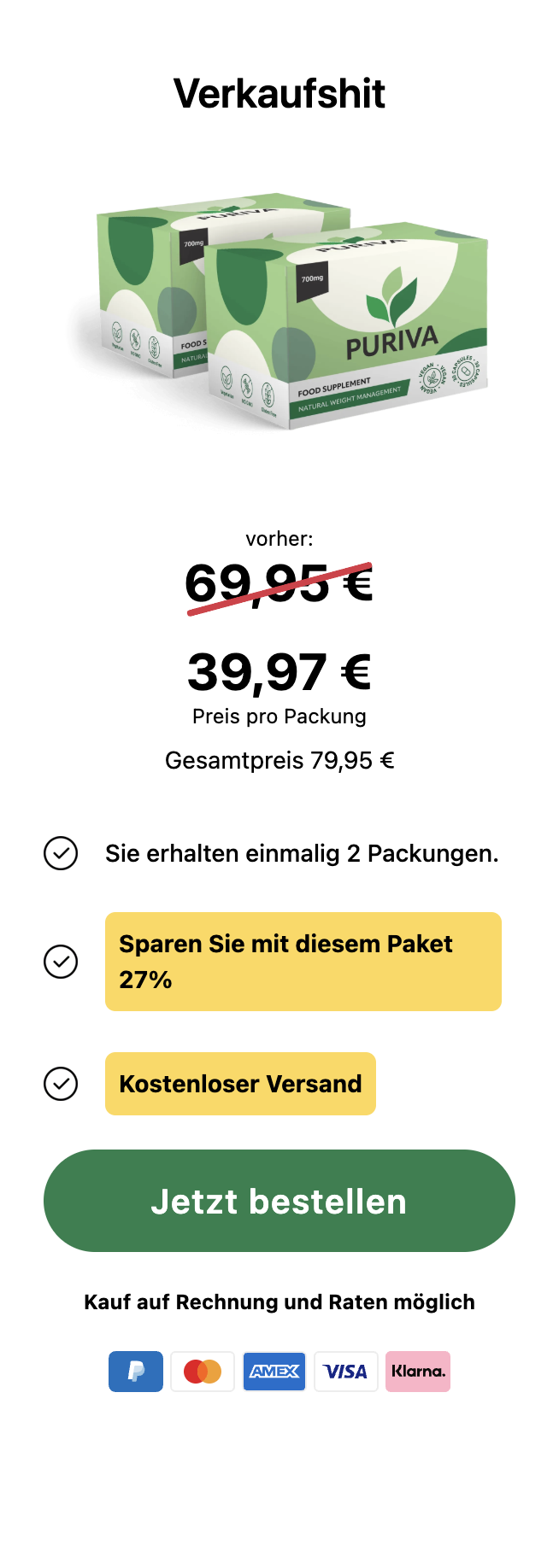Viewport: 559px width, 1568px height.
Task: Click the 'Preis pro Packung' label
Action: [279, 717]
